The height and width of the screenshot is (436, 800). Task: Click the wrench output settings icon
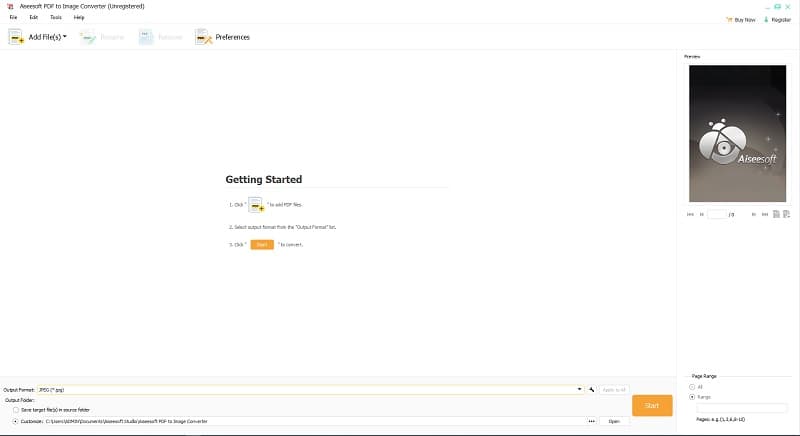tap(591, 390)
